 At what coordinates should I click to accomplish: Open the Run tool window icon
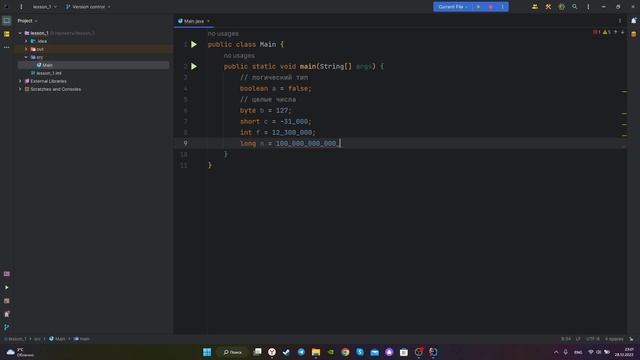click(7, 287)
